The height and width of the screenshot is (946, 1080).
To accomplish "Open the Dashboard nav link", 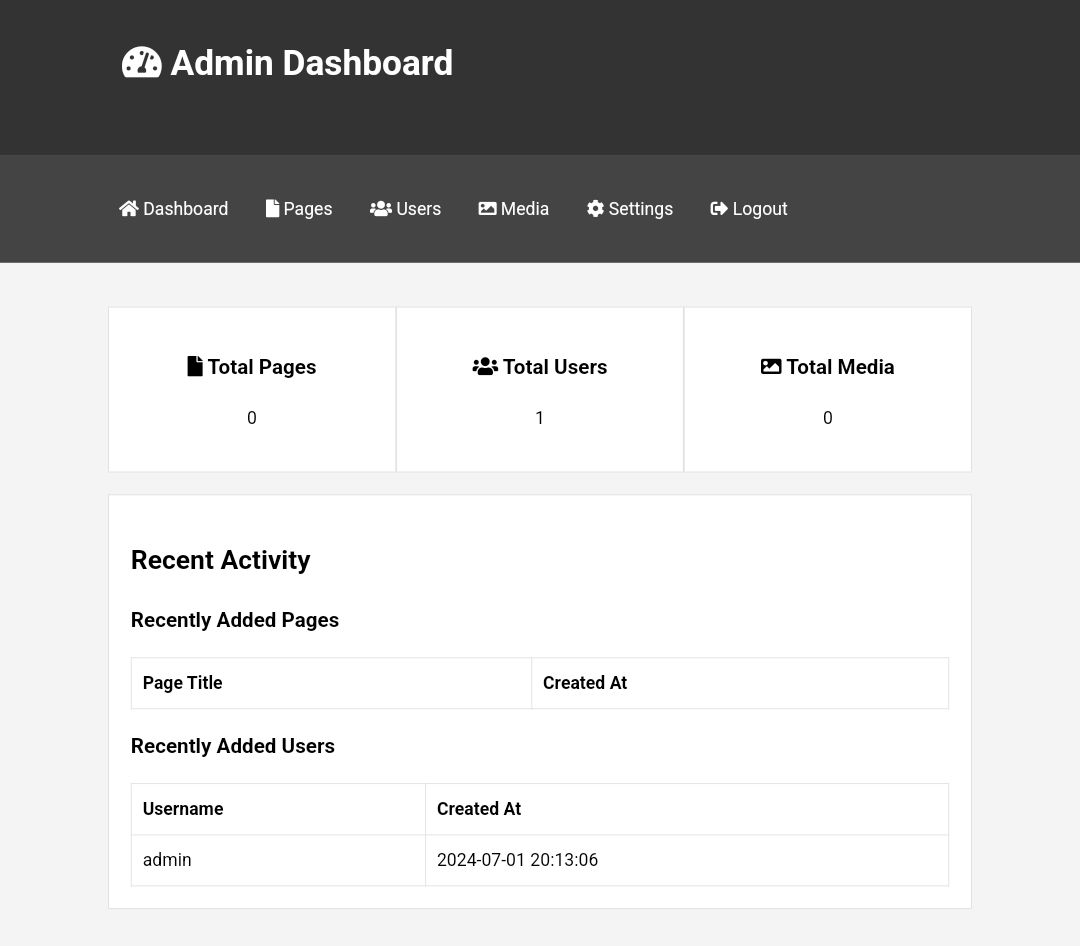I will pyautogui.click(x=185, y=209).
